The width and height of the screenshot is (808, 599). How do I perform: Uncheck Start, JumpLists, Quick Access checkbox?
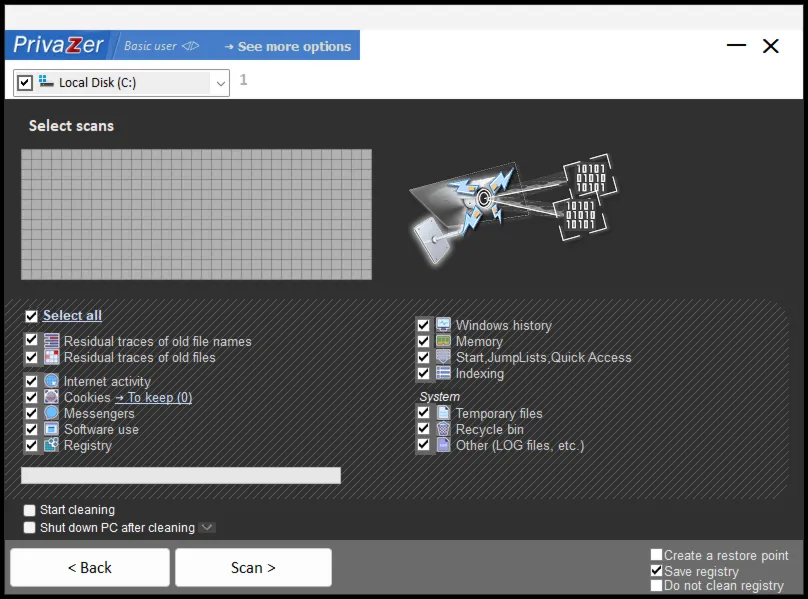coord(423,357)
